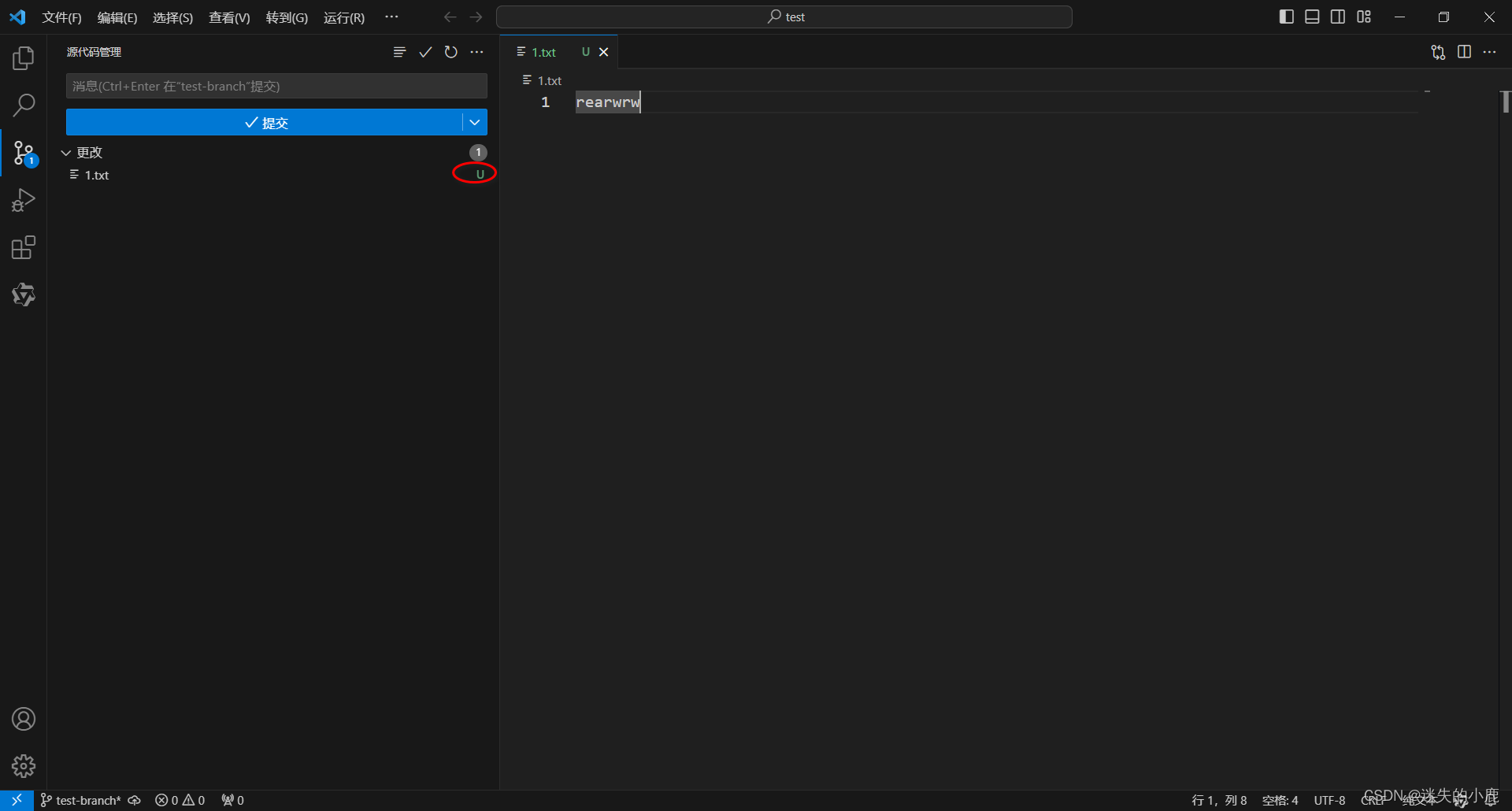The width and height of the screenshot is (1512, 811).
Task: Open source control more actions ellipsis
Action: tap(477, 52)
